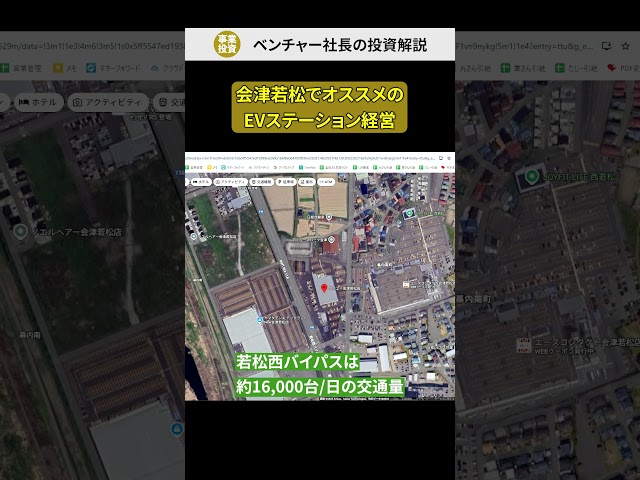Click the star icon in the center browser bar
Viewport: 640px width, 480px height.
(449, 158)
